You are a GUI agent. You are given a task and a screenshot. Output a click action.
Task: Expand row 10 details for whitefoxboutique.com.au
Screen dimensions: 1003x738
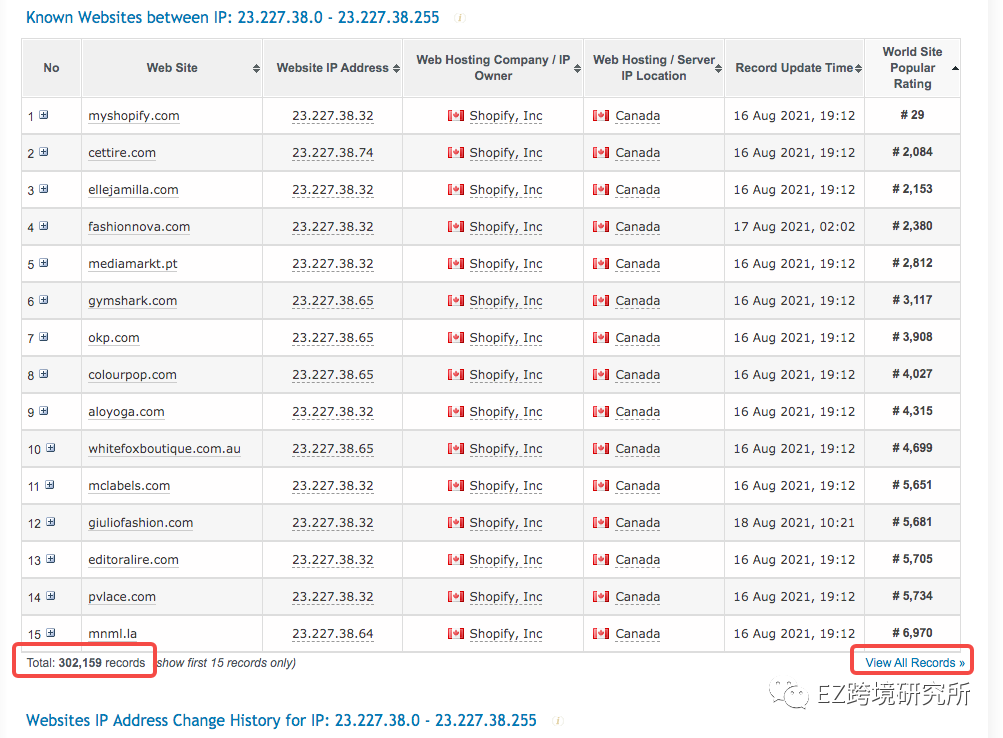tap(51, 448)
